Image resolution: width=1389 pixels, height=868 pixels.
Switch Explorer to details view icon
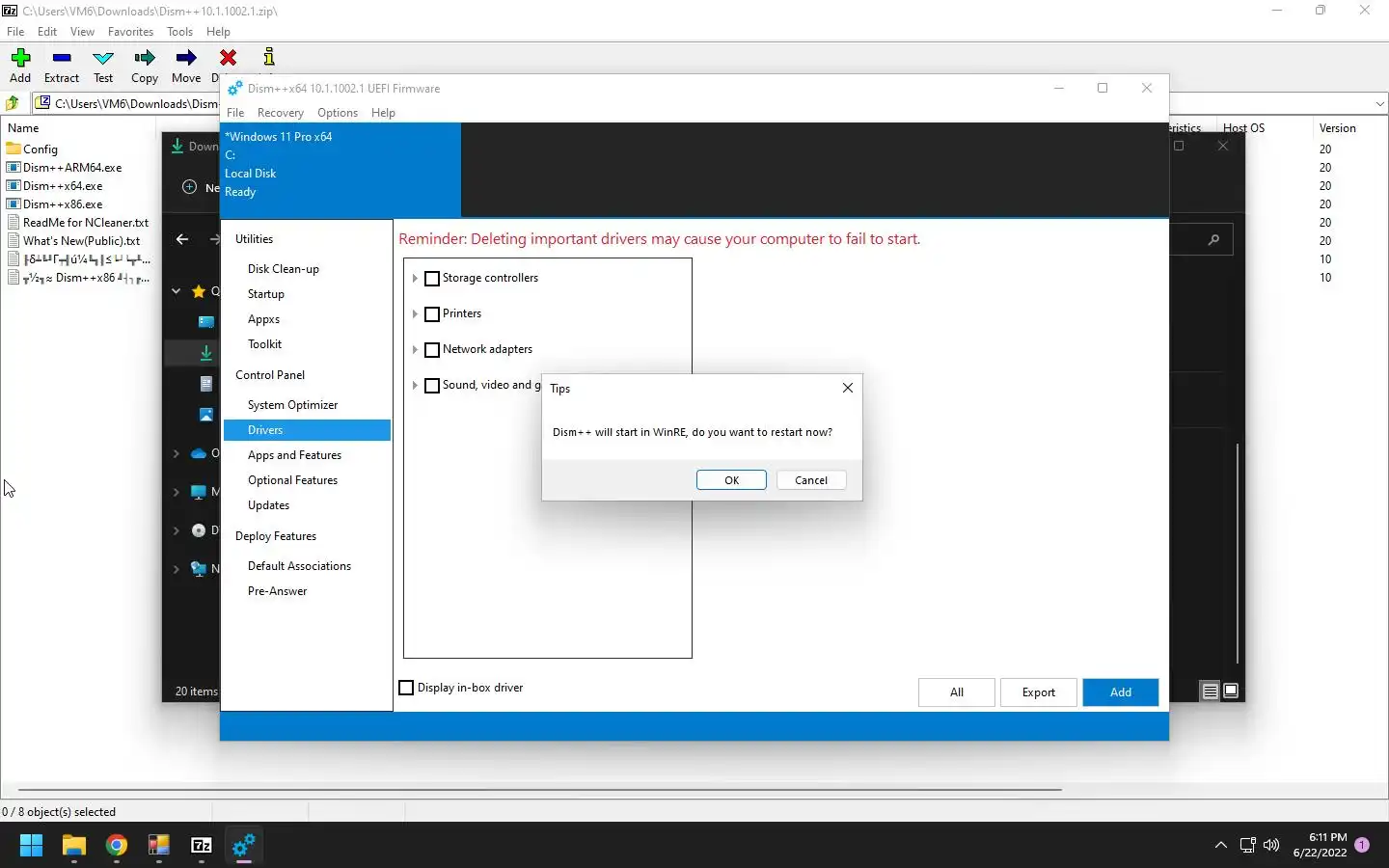point(1210,691)
